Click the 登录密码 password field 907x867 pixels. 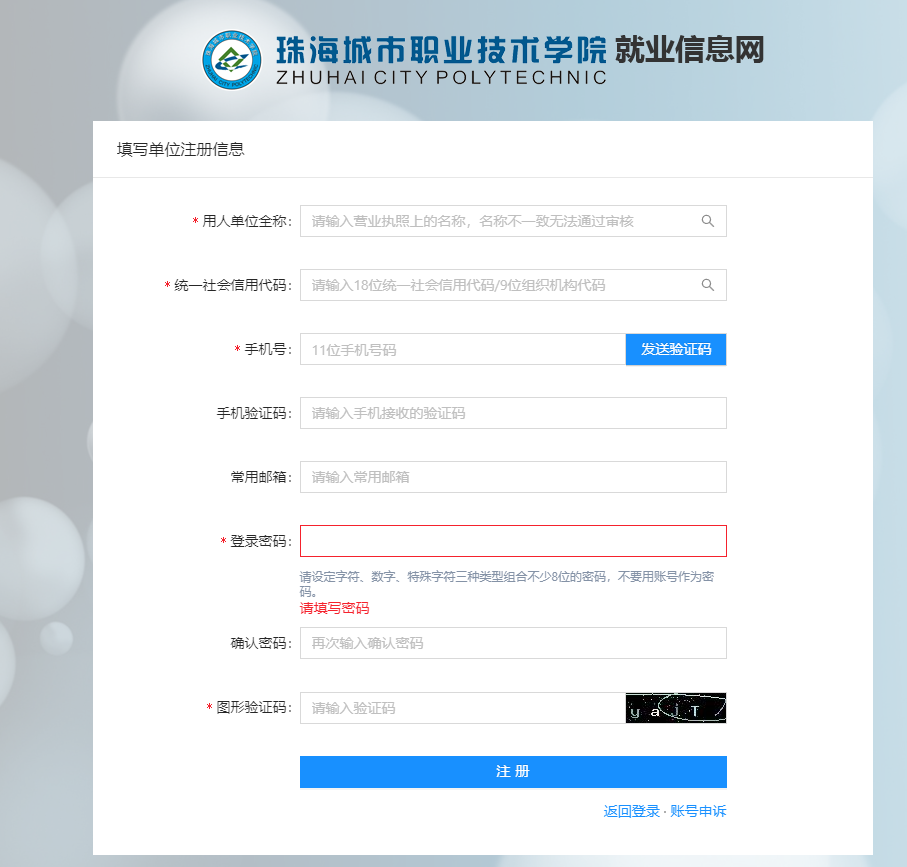pos(513,541)
